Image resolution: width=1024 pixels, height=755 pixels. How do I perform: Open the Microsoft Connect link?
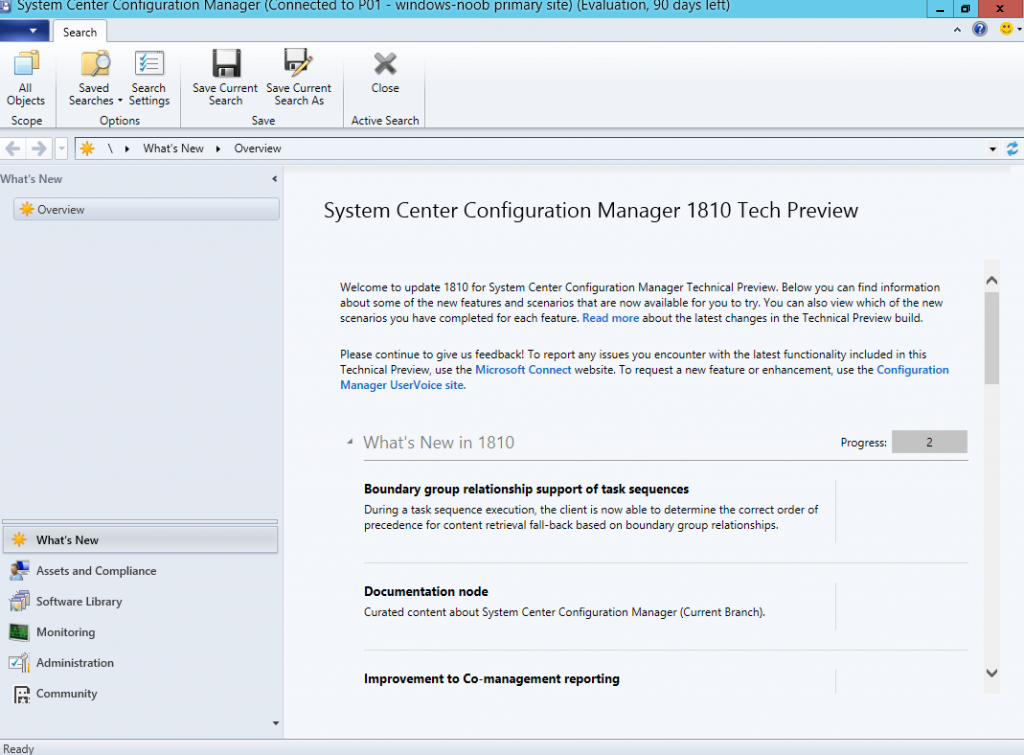click(x=523, y=370)
